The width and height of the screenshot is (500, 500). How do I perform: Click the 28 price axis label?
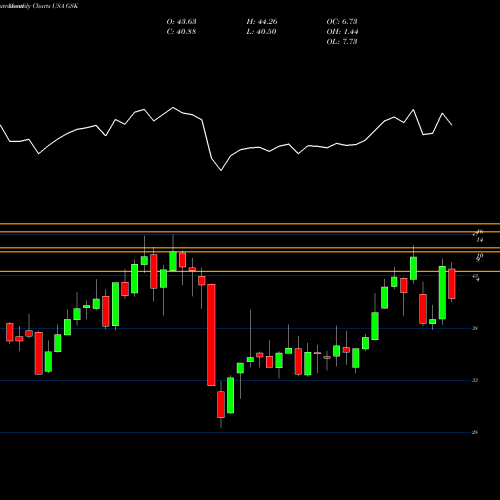click(475, 432)
